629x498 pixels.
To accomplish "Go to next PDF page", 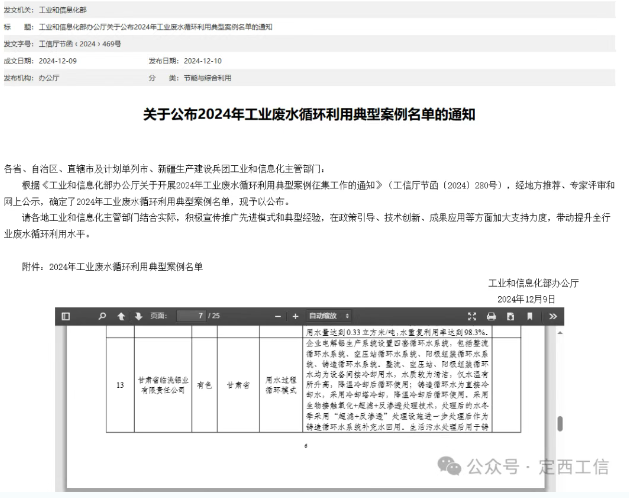I will click(139, 316).
